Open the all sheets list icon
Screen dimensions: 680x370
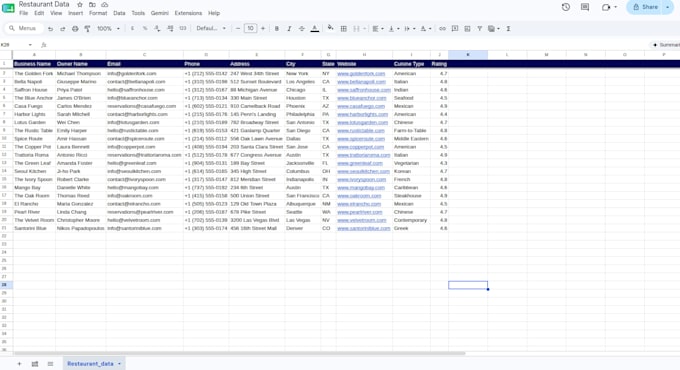(x=50, y=364)
